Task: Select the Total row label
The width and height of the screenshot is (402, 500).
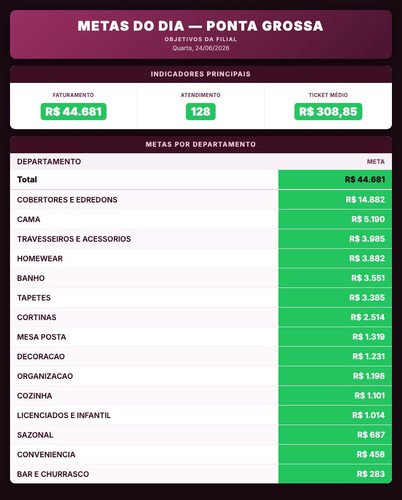Action: pos(27,180)
